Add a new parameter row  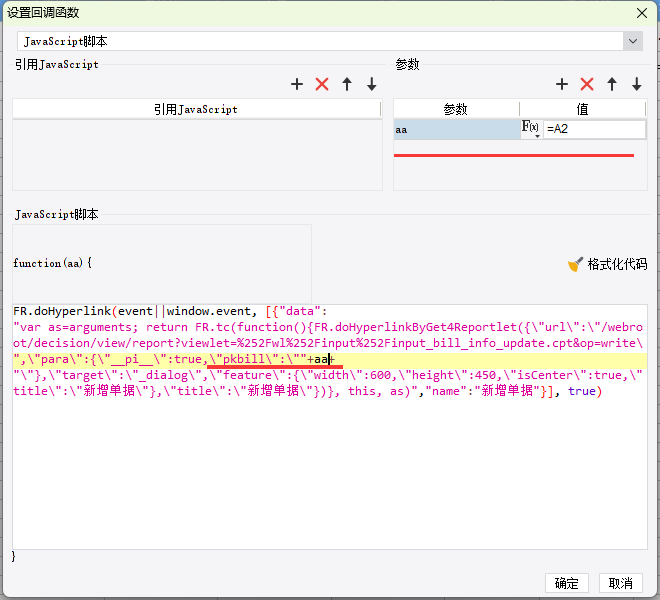coord(562,84)
